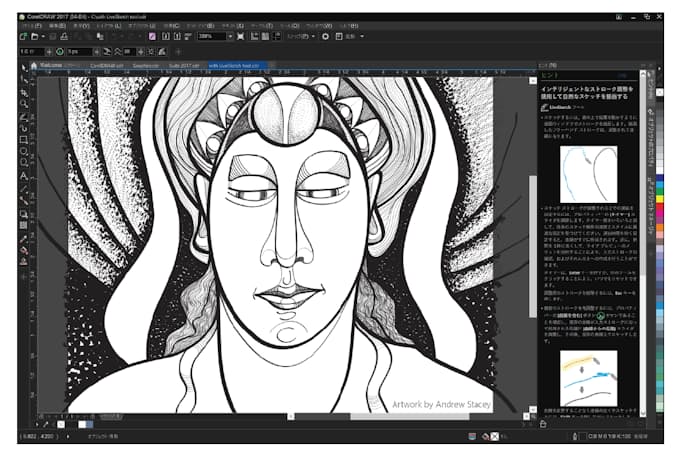Image resolution: width=680 pixels, height=463 pixels.
Task: Click the Import icon in toolbar
Action: pyautogui.click(x=166, y=36)
